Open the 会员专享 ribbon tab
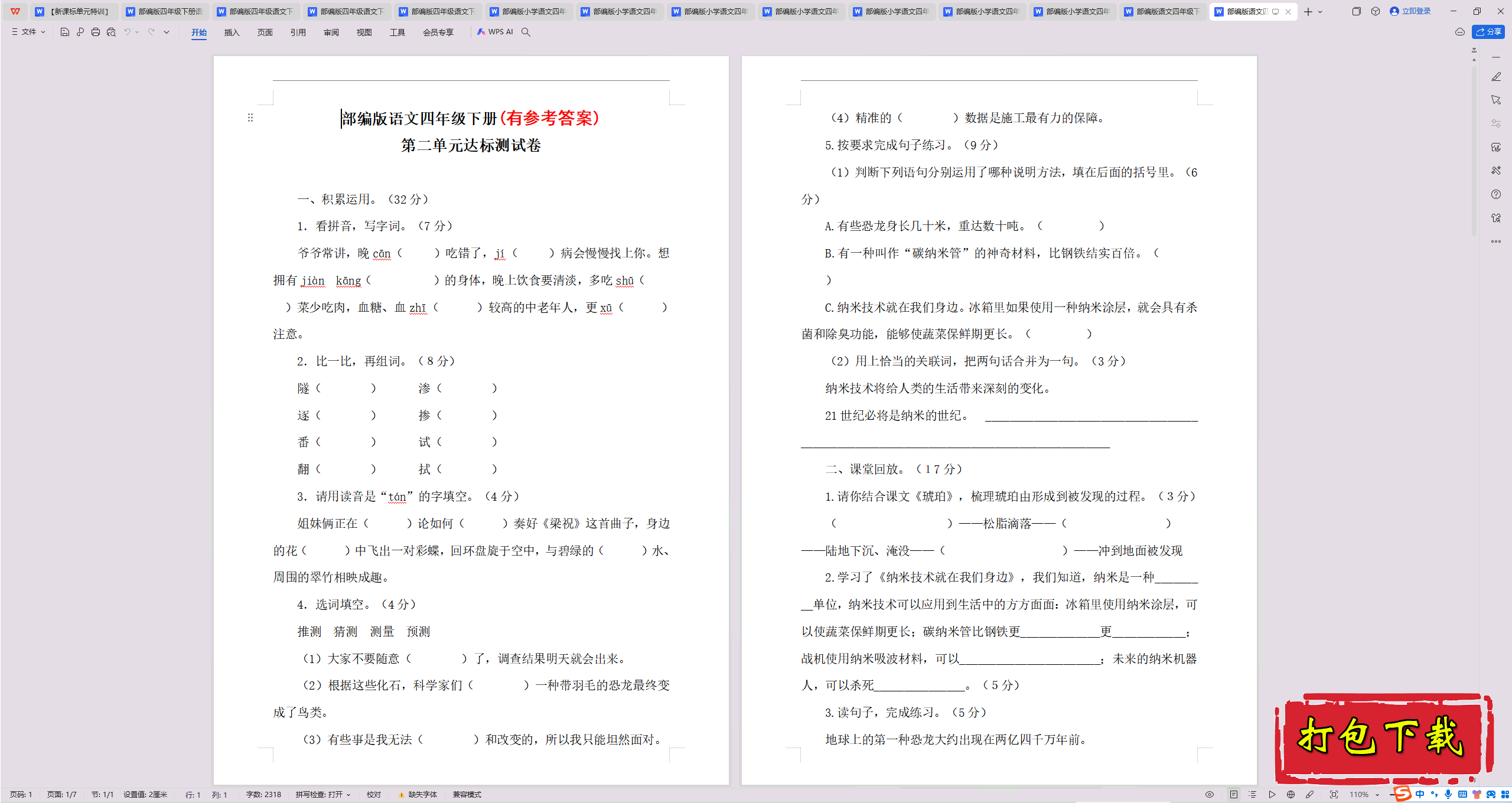The width and height of the screenshot is (1512, 803). point(438,32)
